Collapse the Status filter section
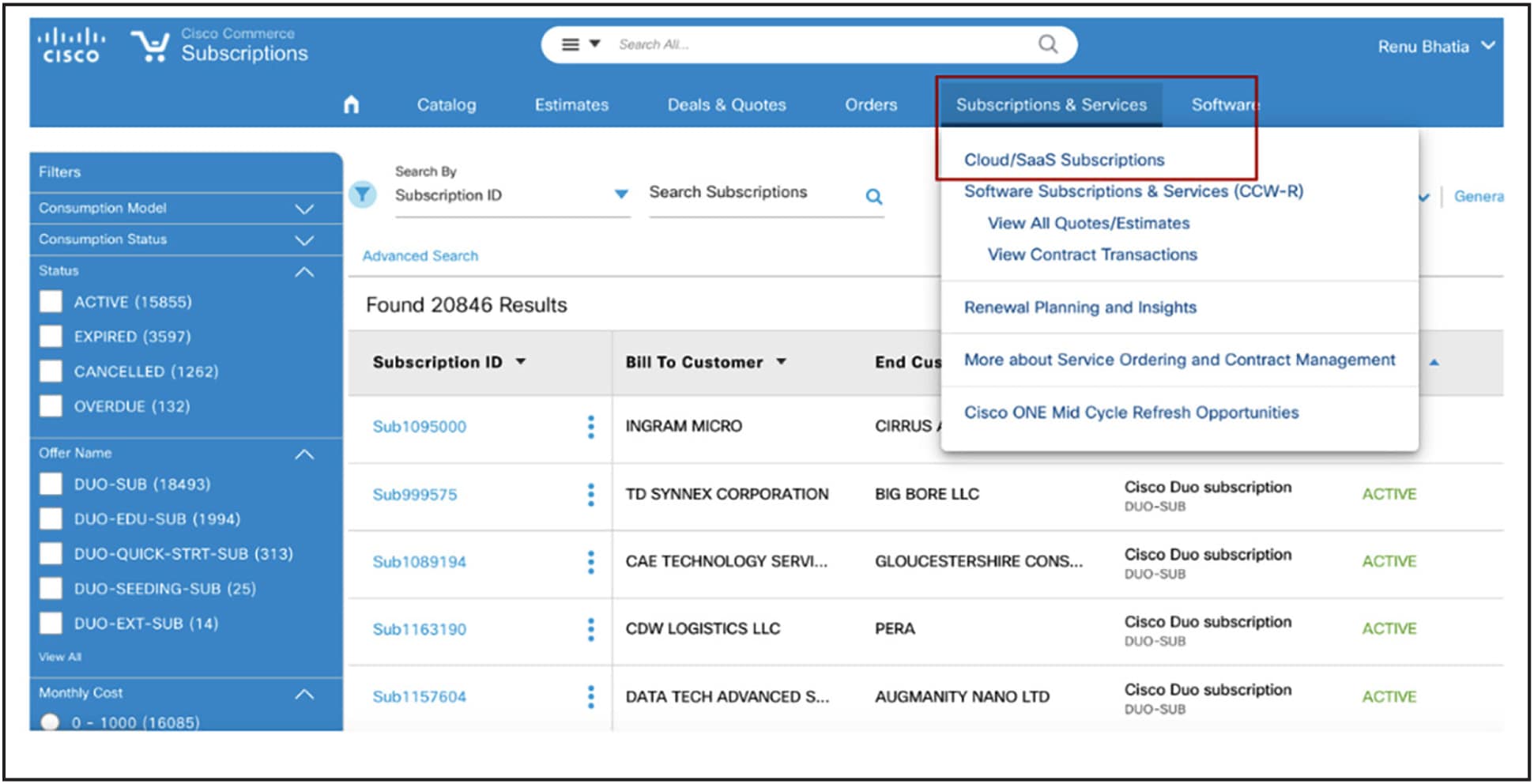 [x=304, y=272]
